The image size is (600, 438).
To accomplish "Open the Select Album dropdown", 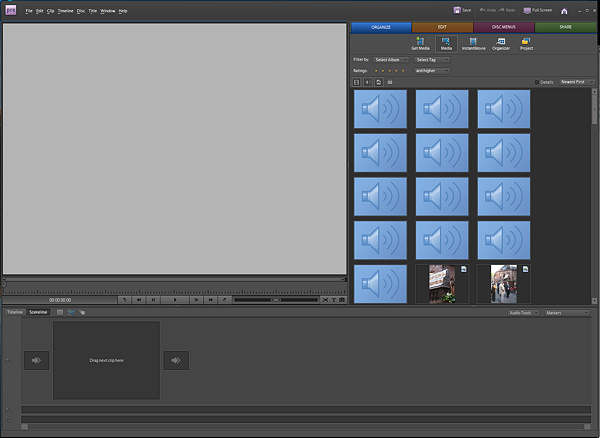I will [391, 60].
